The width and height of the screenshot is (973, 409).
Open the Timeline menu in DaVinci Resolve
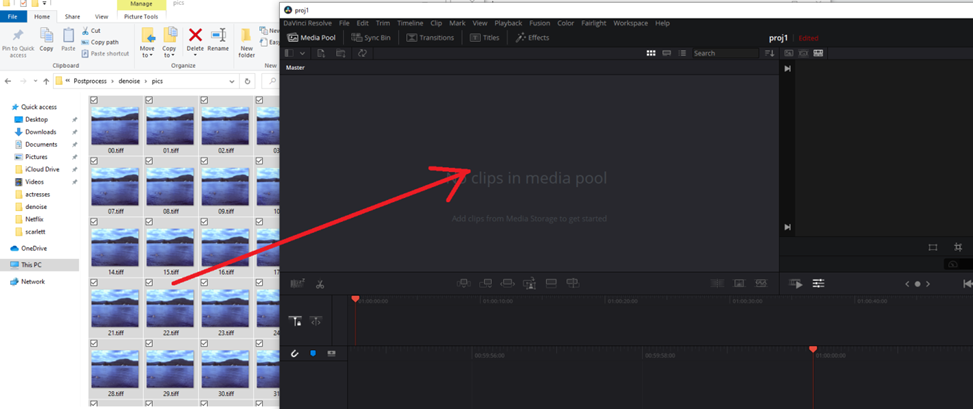(410, 23)
